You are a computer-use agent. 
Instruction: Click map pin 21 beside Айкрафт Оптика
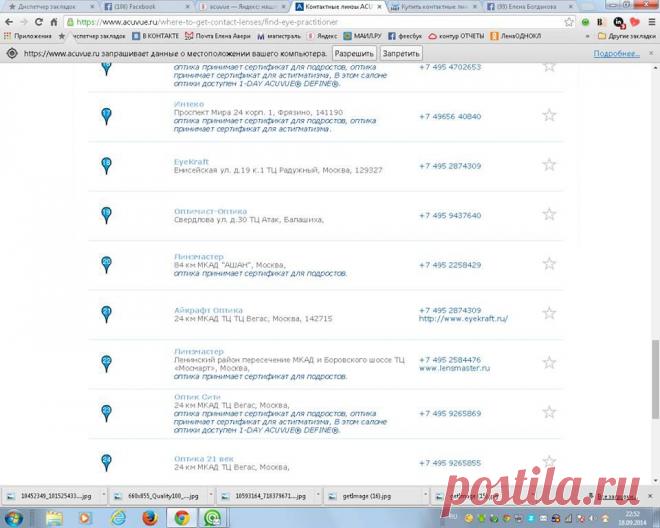coord(106,313)
